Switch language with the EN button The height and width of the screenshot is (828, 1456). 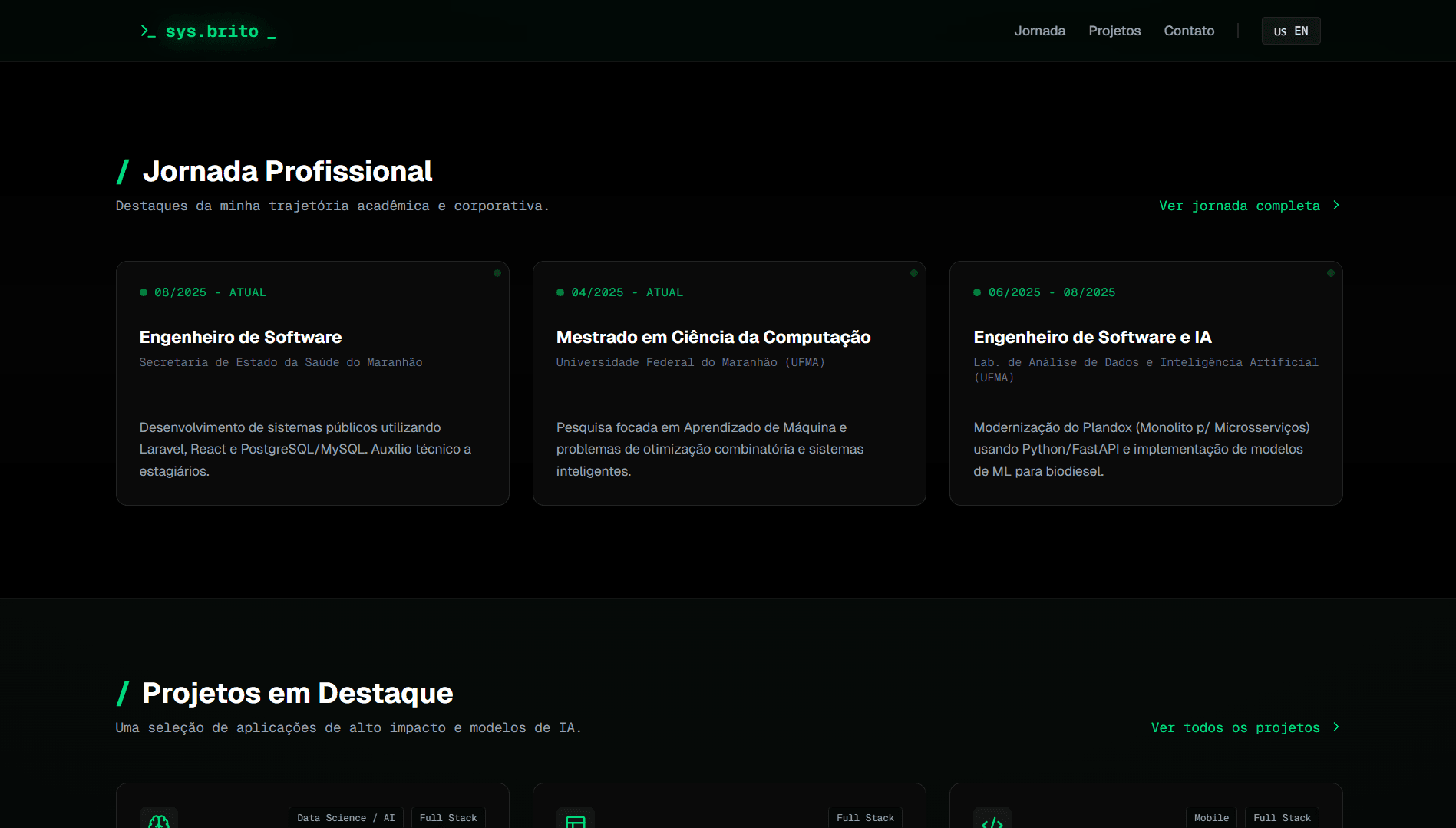point(1291,31)
